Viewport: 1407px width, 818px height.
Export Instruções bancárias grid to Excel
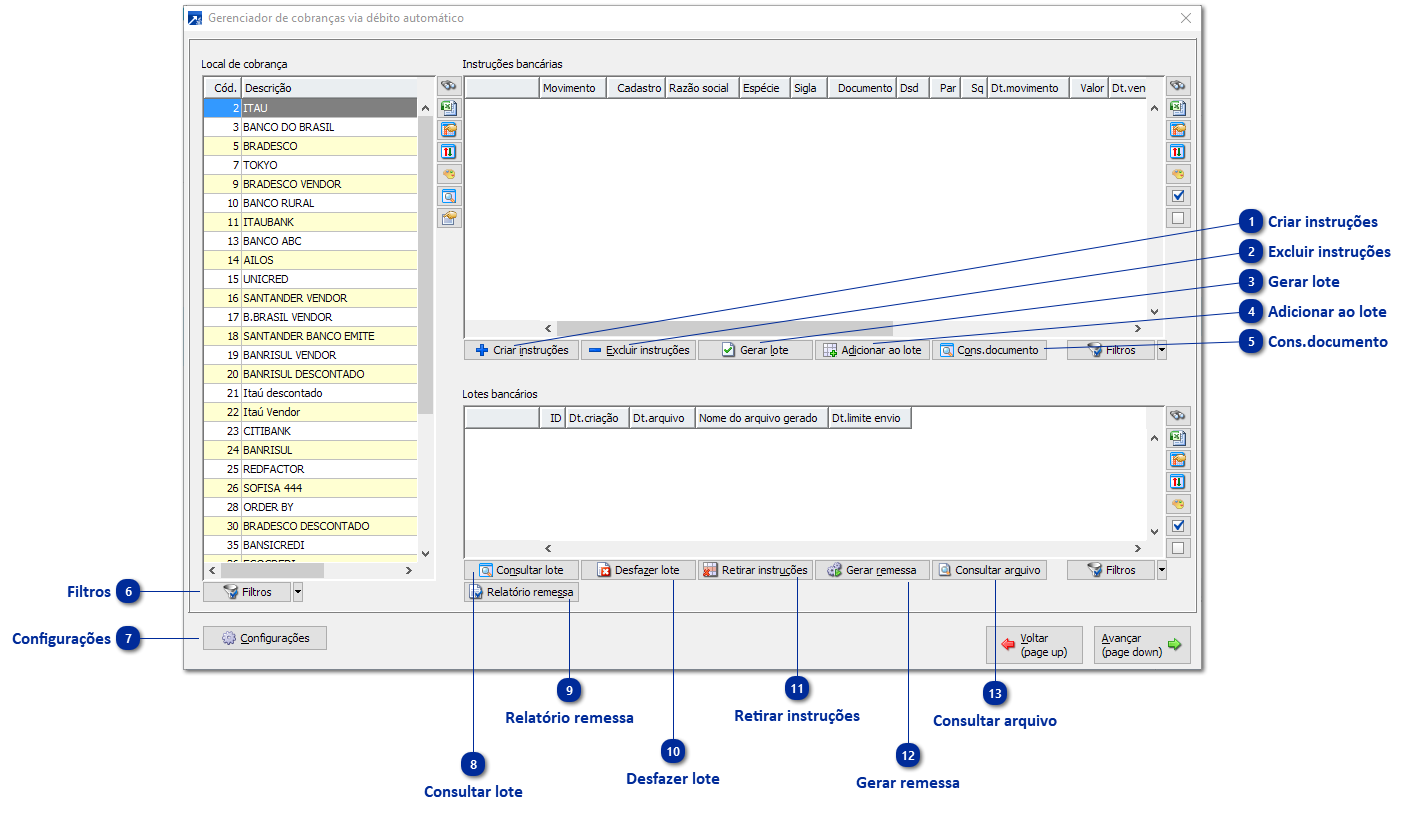coord(1178,108)
